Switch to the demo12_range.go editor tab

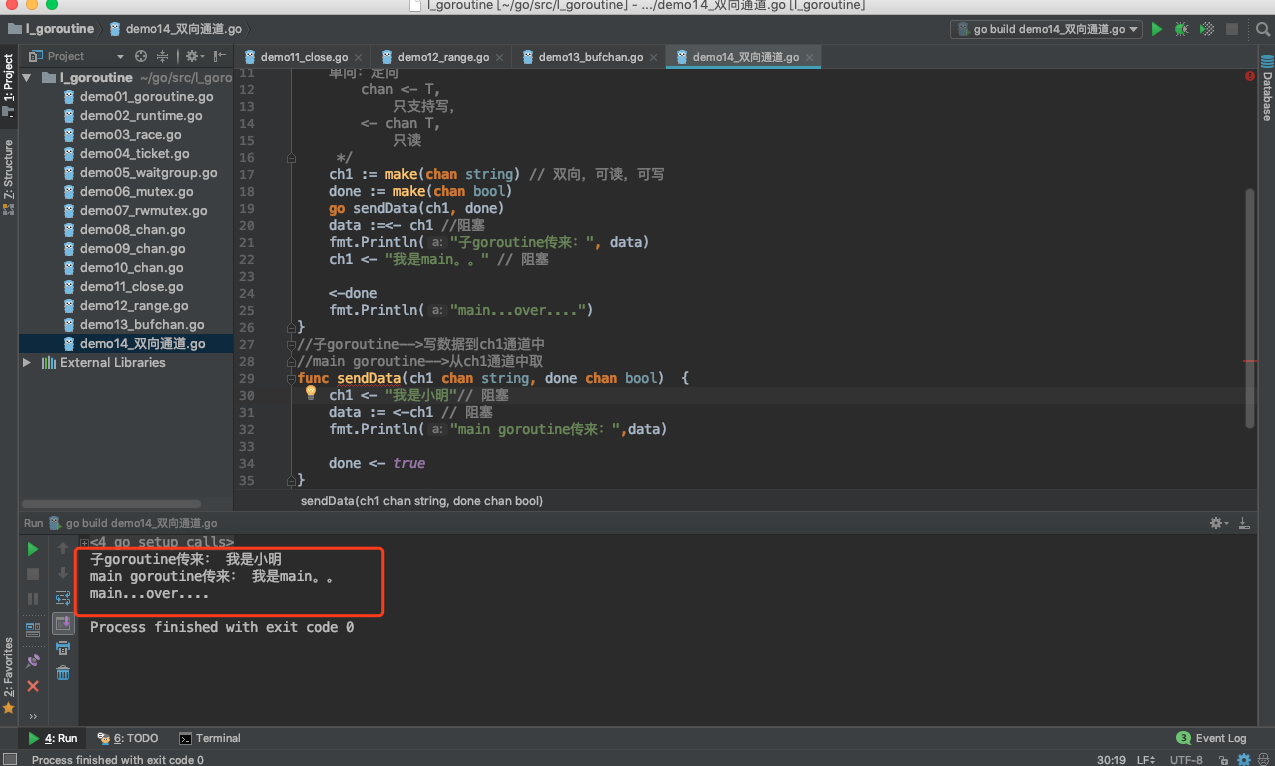[x=442, y=57]
